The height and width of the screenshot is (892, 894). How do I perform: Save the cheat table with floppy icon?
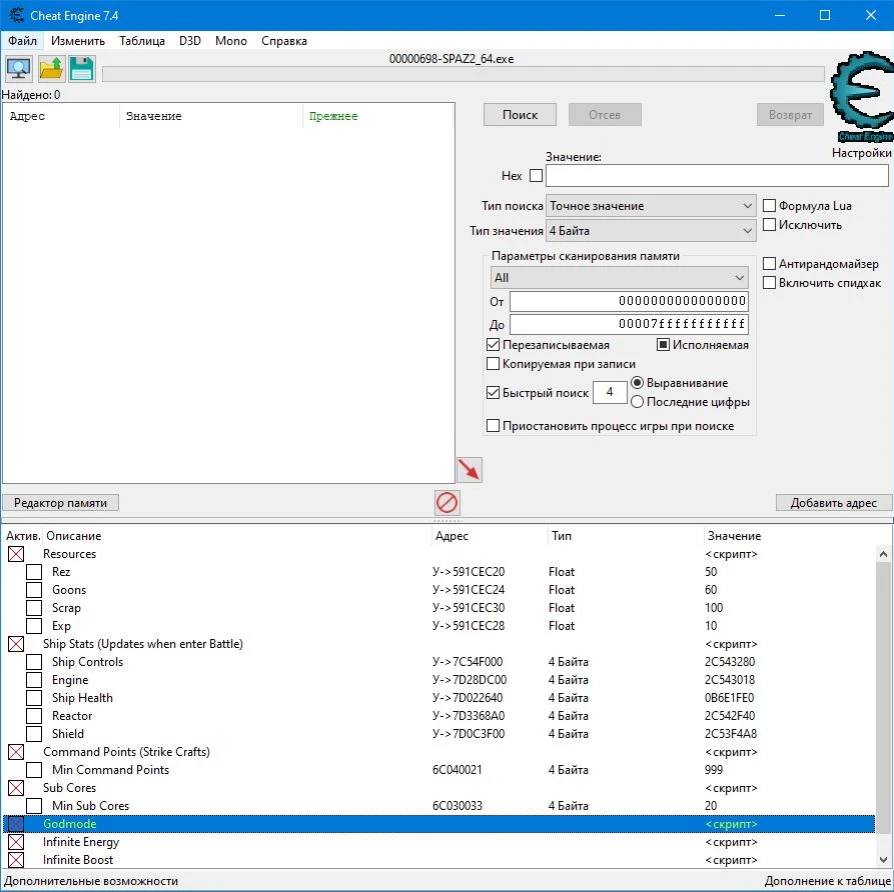point(82,68)
